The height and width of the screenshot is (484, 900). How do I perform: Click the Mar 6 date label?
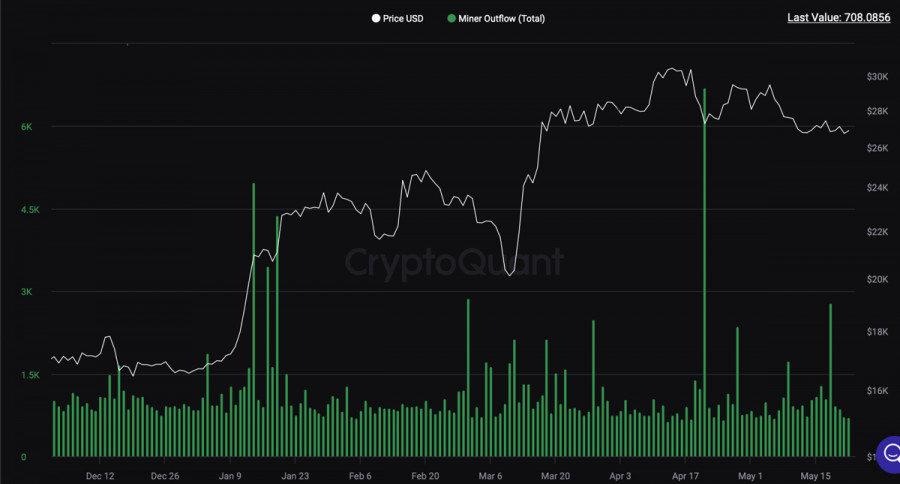(x=491, y=476)
